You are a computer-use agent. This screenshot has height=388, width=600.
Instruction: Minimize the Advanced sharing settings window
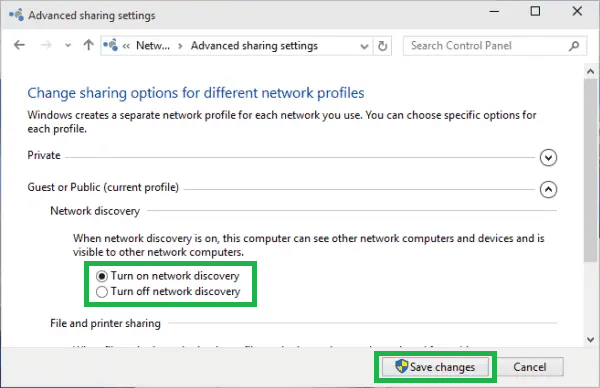(x=494, y=11)
